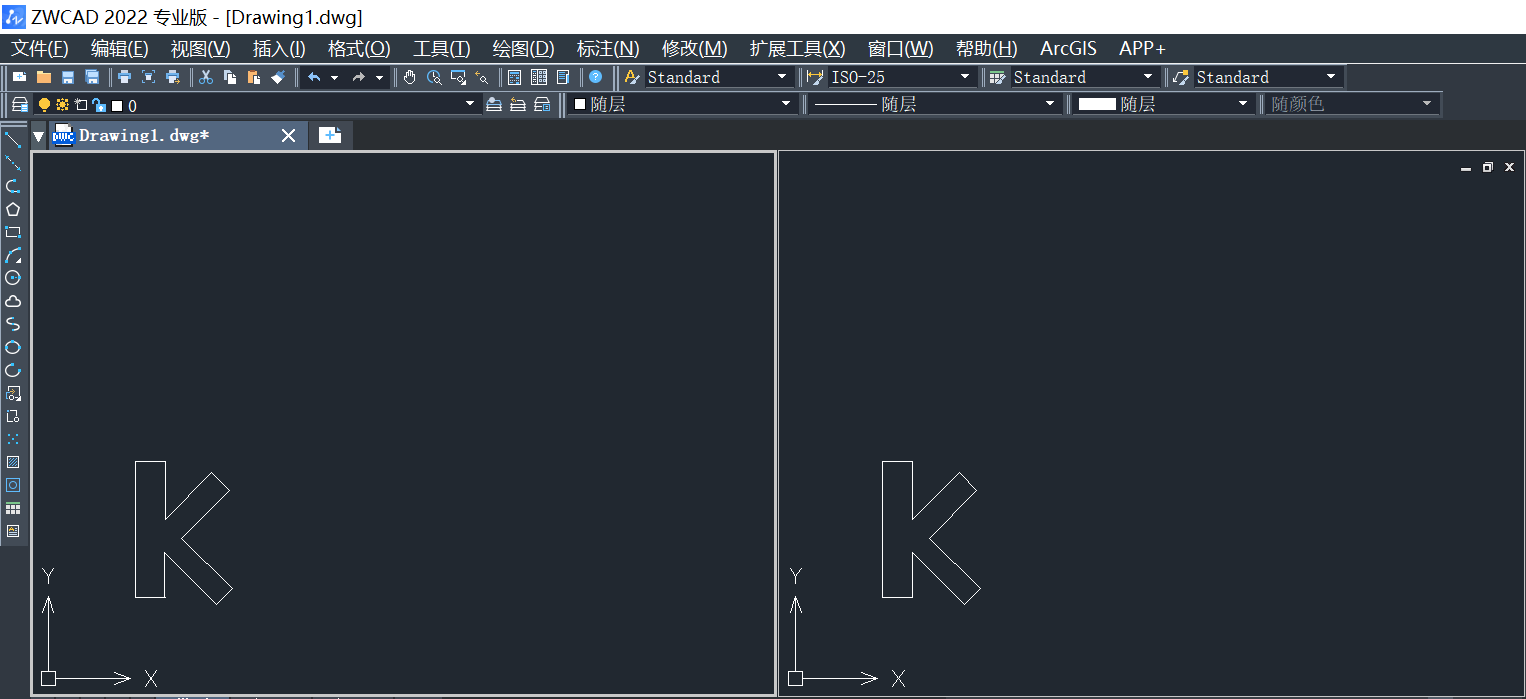The height and width of the screenshot is (699, 1526).
Task: Select the Polygon tool
Action: click(13, 209)
